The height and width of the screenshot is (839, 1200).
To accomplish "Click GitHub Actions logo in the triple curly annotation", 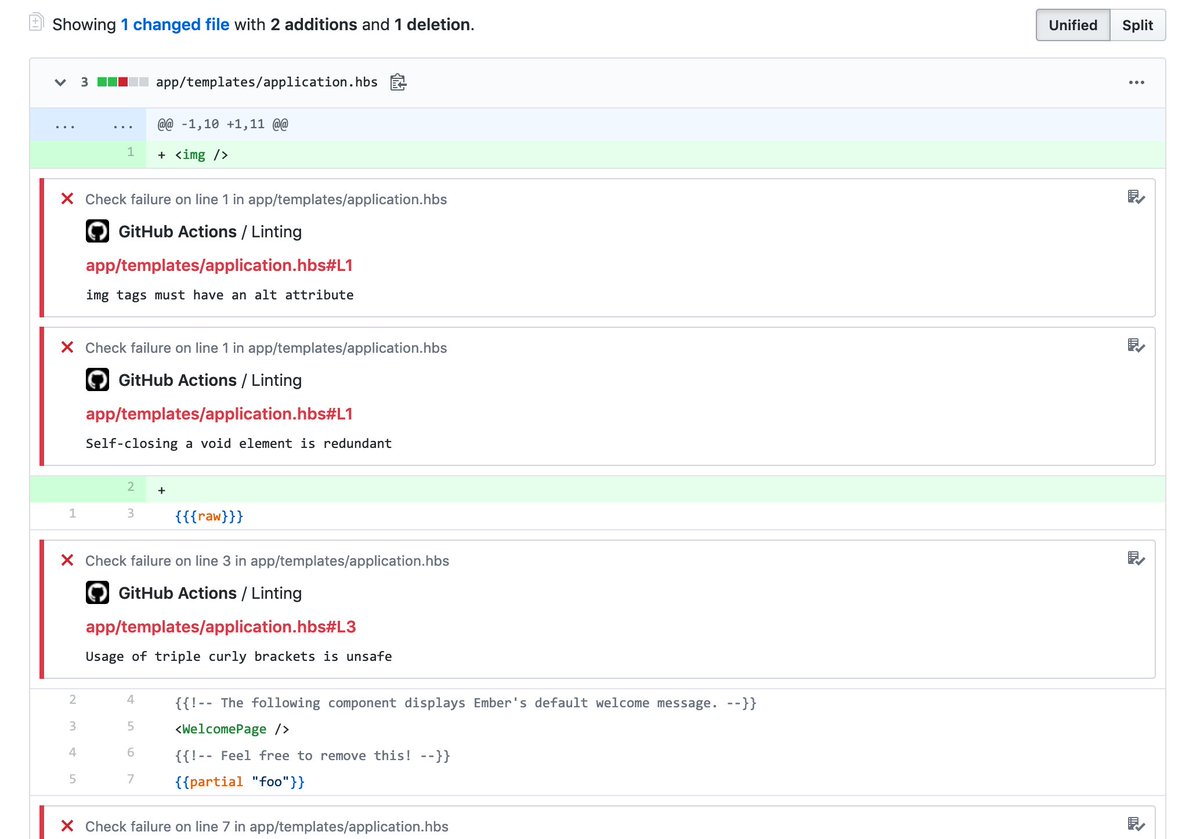I will coord(97,593).
